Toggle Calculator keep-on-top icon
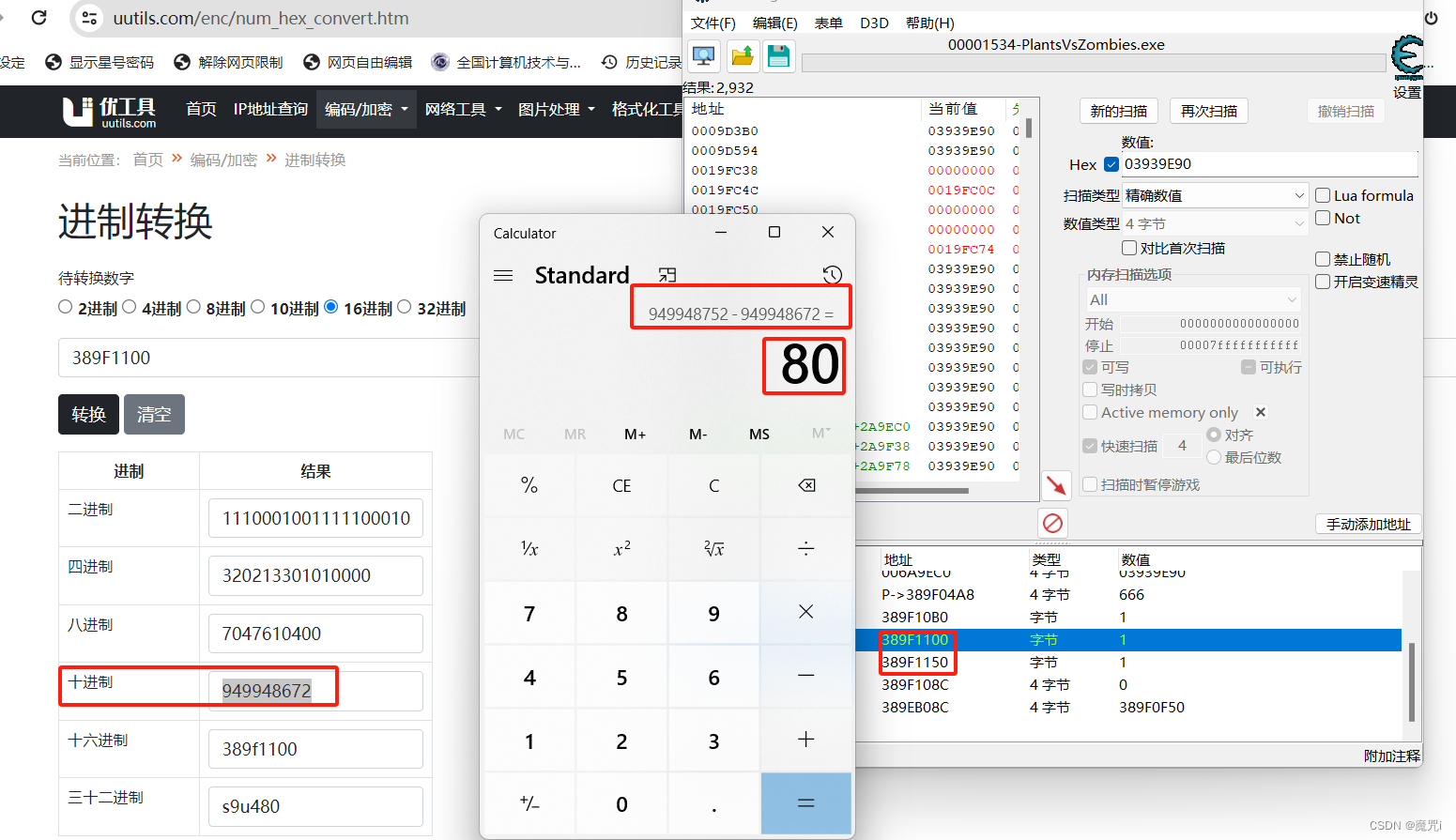 (x=667, y=275)
